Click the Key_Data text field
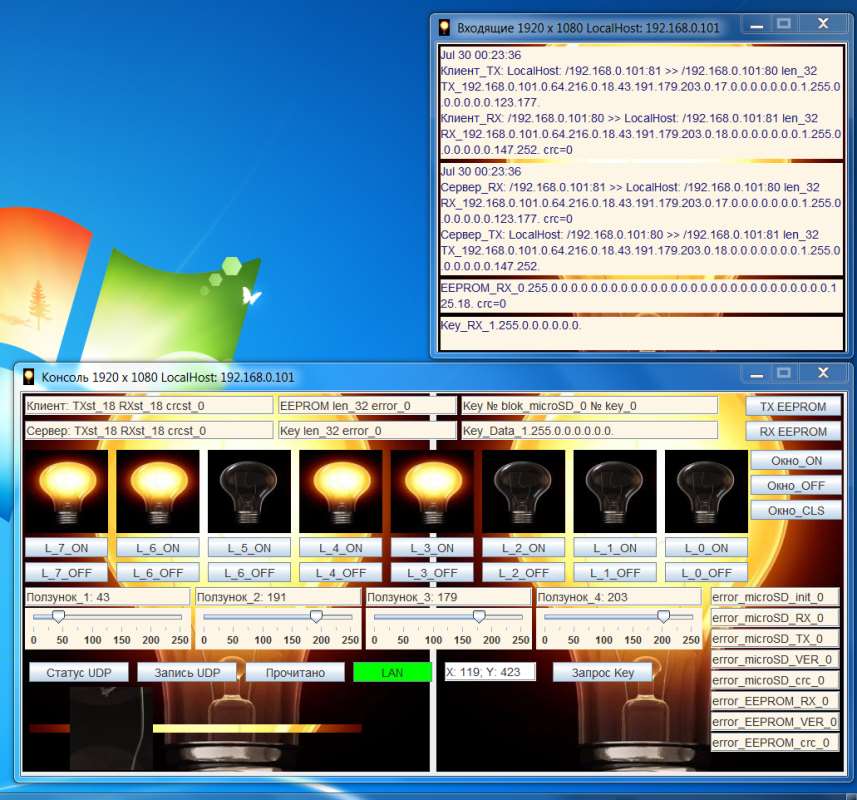 [589, 431]
